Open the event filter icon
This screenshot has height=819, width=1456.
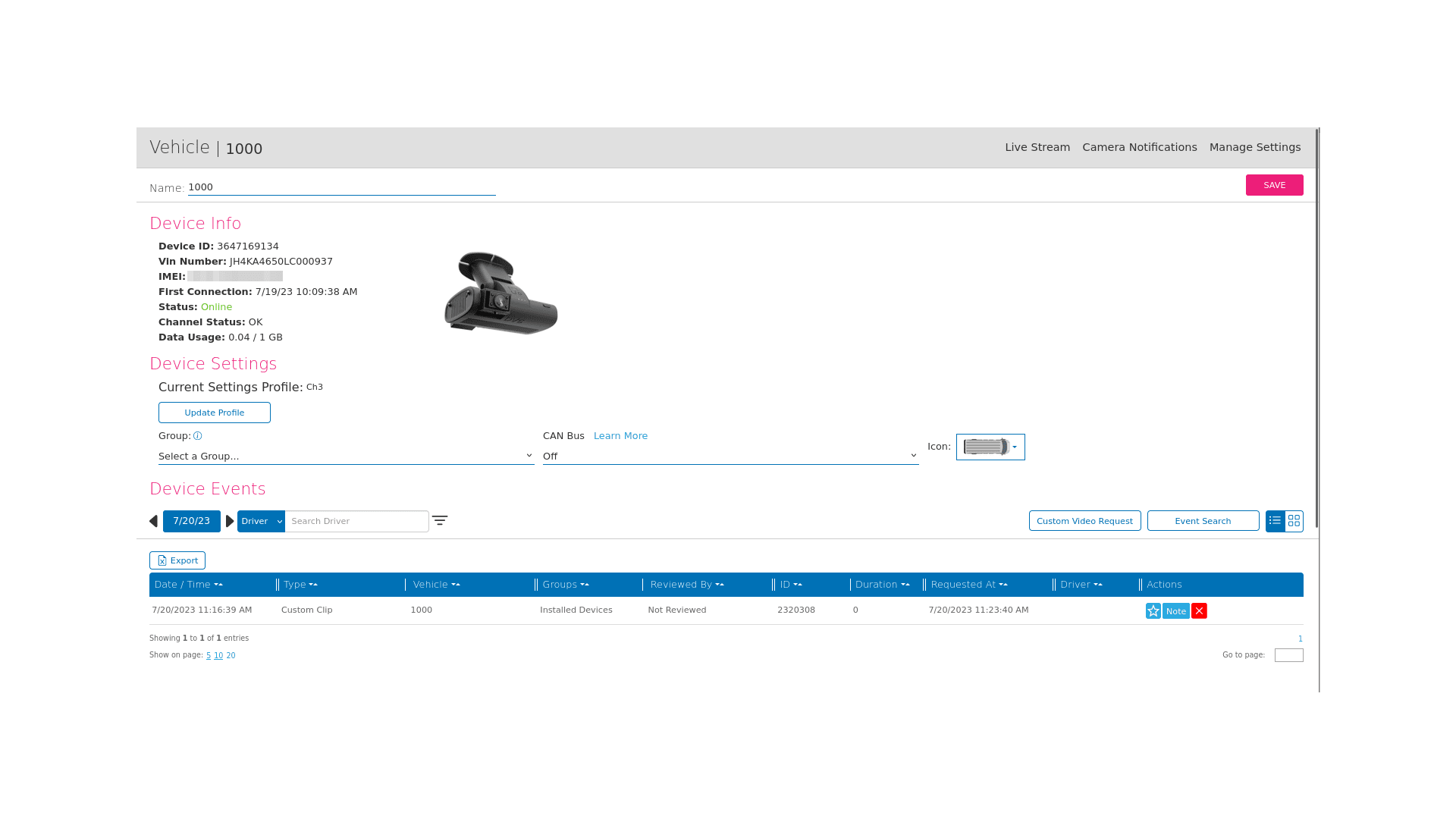point(440,520)
